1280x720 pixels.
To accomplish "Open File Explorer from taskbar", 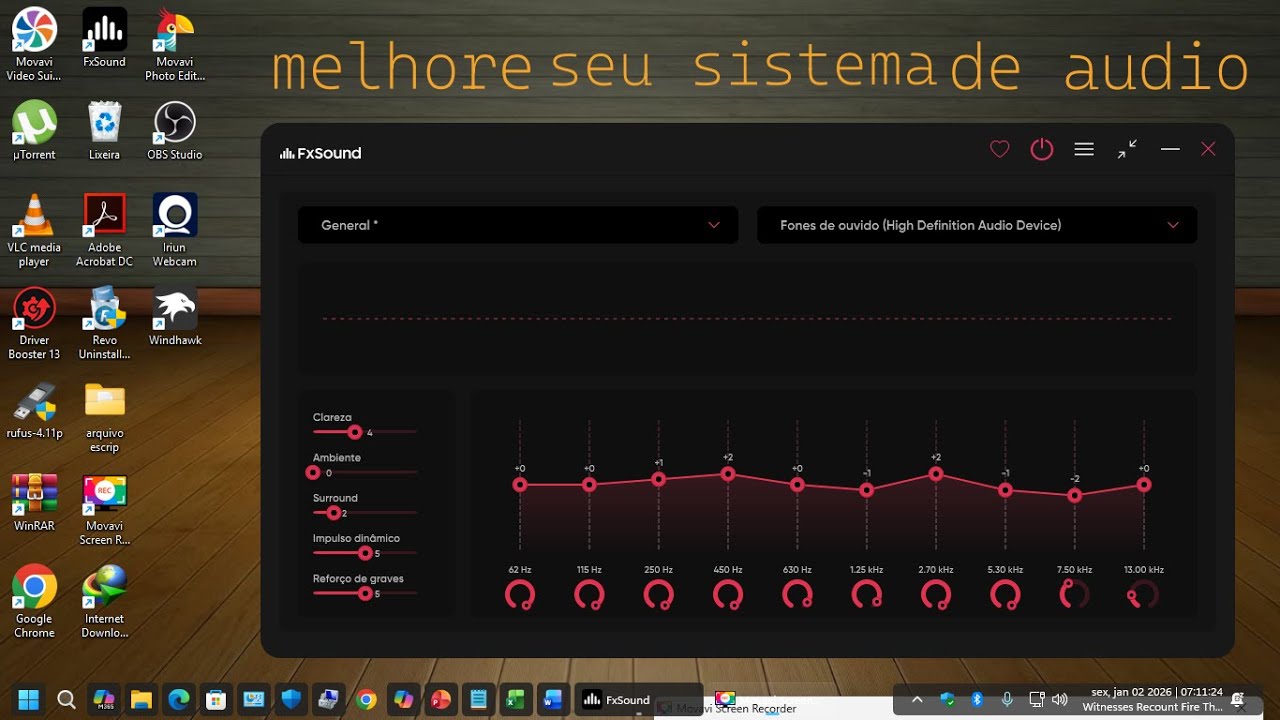I will click(x=141, y=699).
